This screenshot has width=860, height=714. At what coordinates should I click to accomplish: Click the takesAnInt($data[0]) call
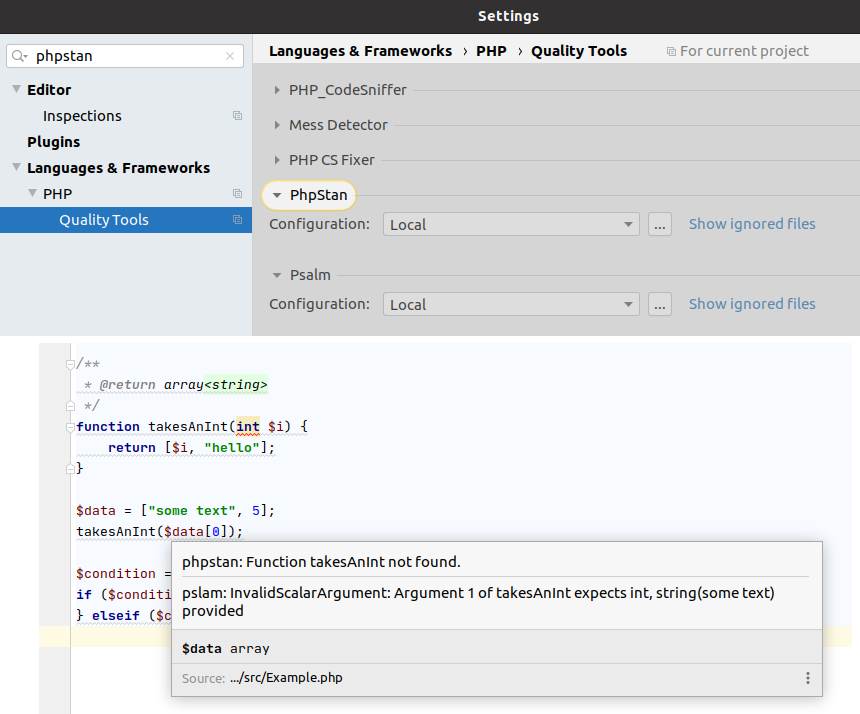coord(159,531)
